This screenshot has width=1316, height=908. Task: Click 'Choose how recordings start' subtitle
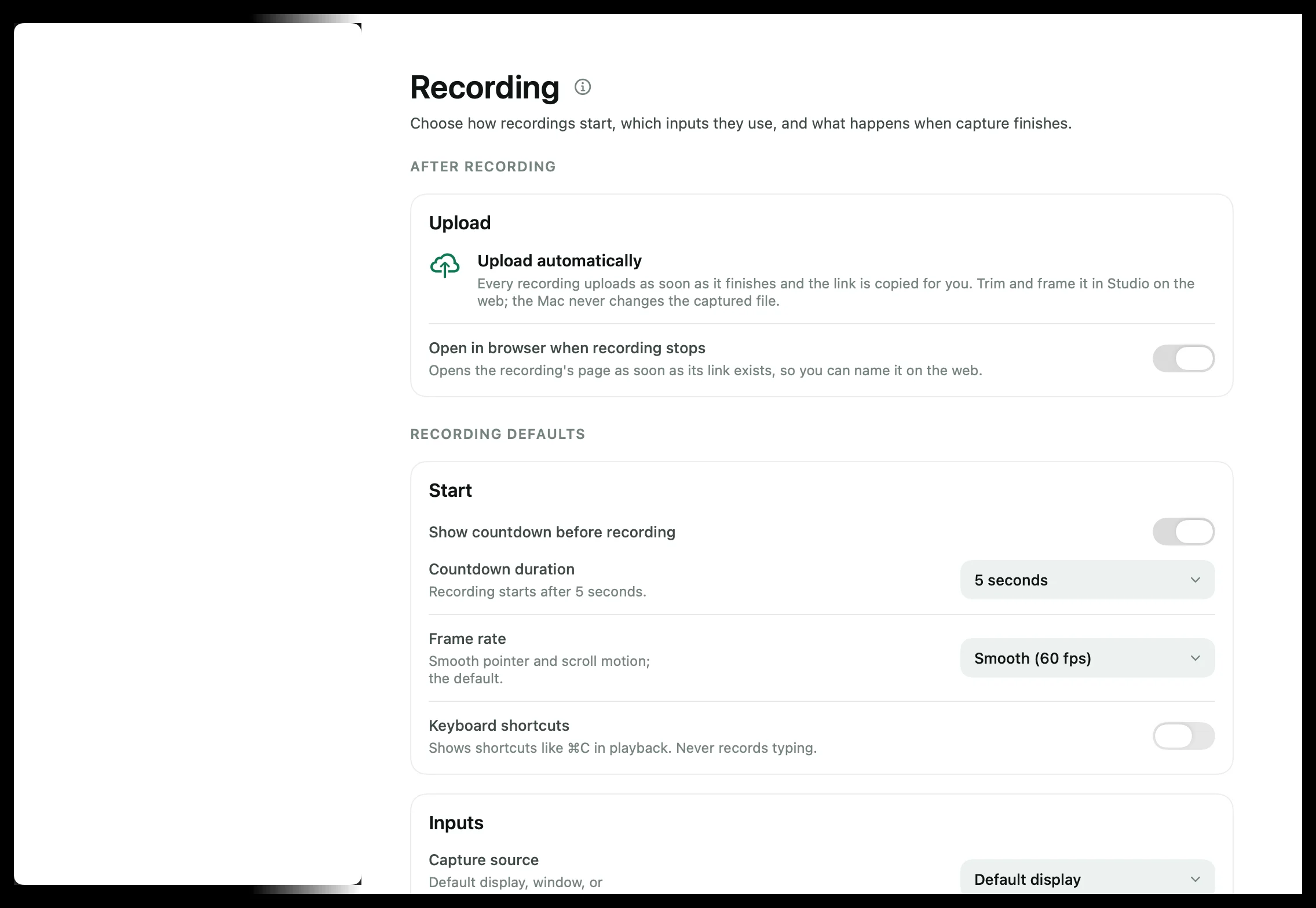coord(740,123)
